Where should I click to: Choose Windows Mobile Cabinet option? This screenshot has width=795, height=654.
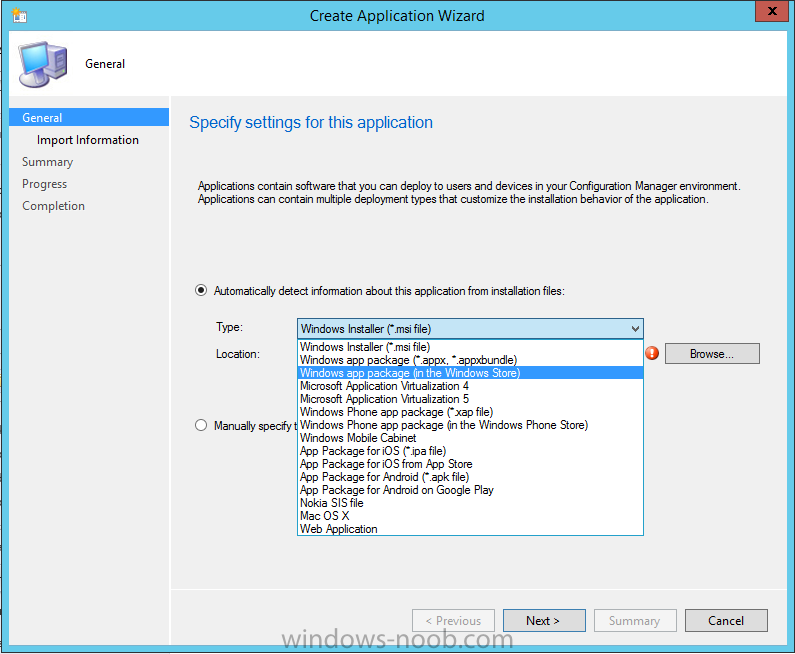pos(470,438)
